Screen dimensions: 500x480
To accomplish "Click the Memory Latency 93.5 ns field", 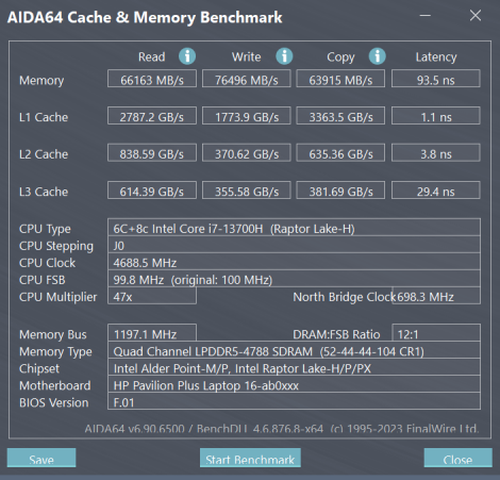I will (x=436, y=79).
